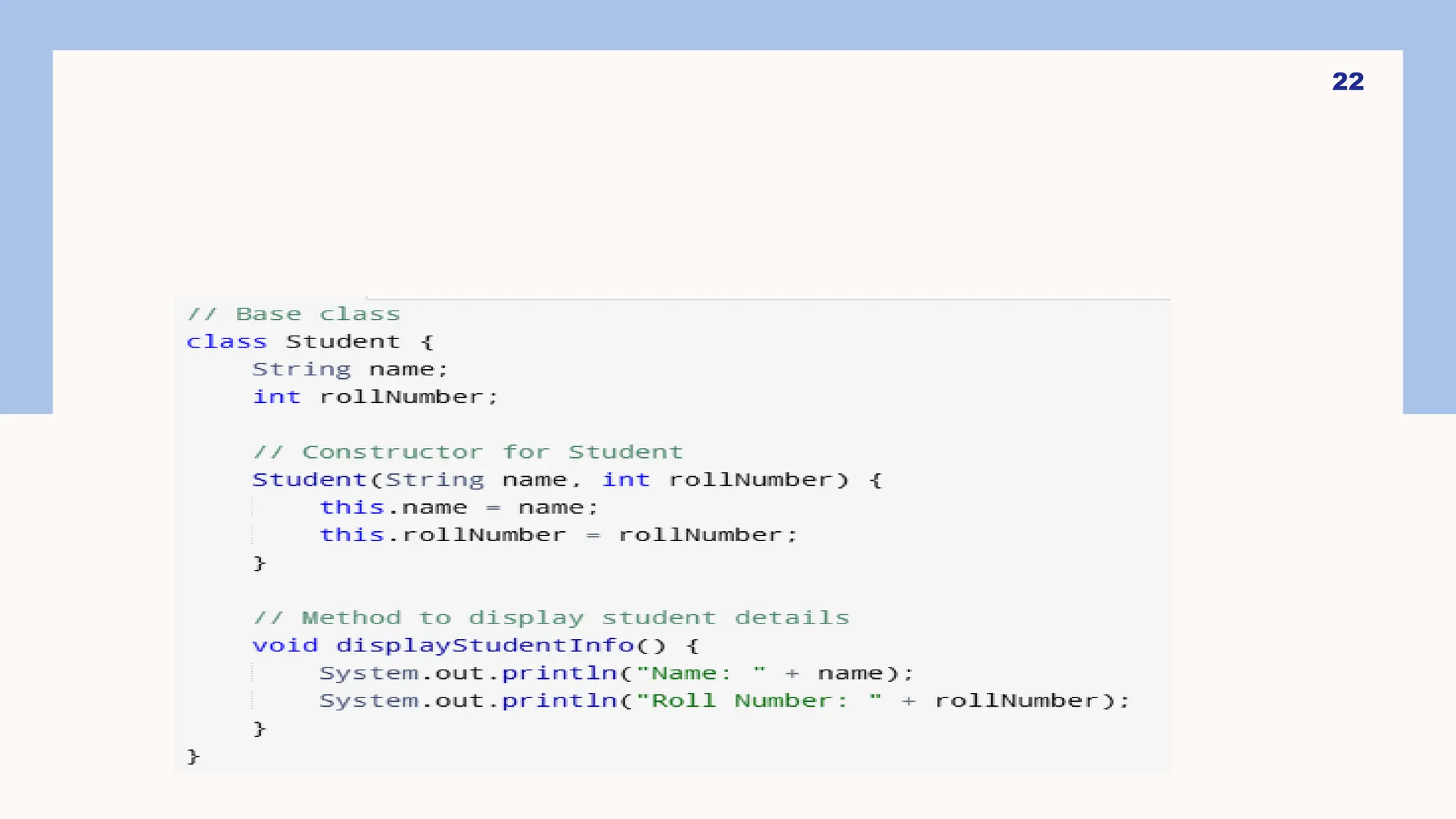This screenshot has height=819, width=1456.
Task: Click the displayStudentInfo method name
Action: [484, 646]
